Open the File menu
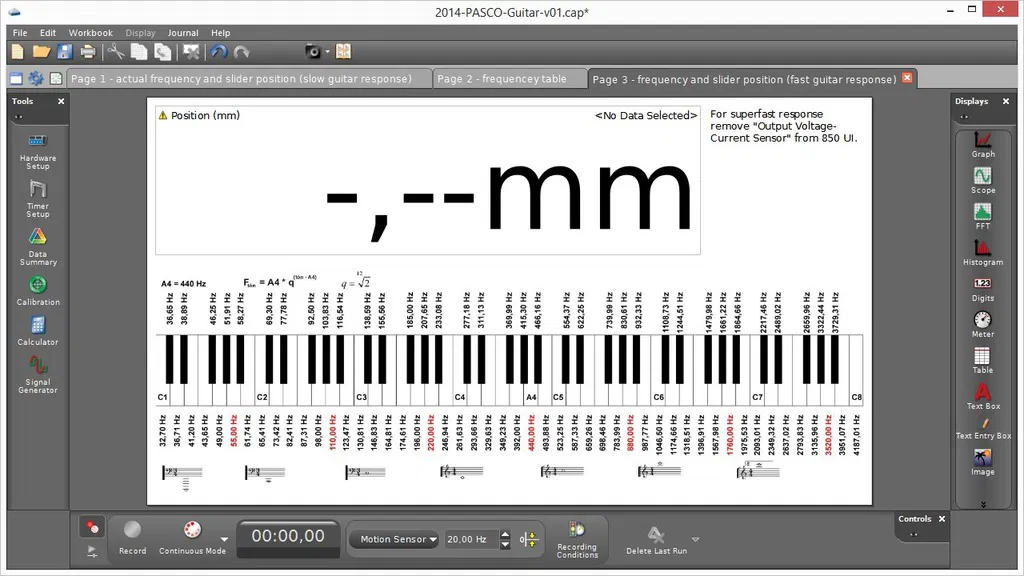 coord(20,33)
